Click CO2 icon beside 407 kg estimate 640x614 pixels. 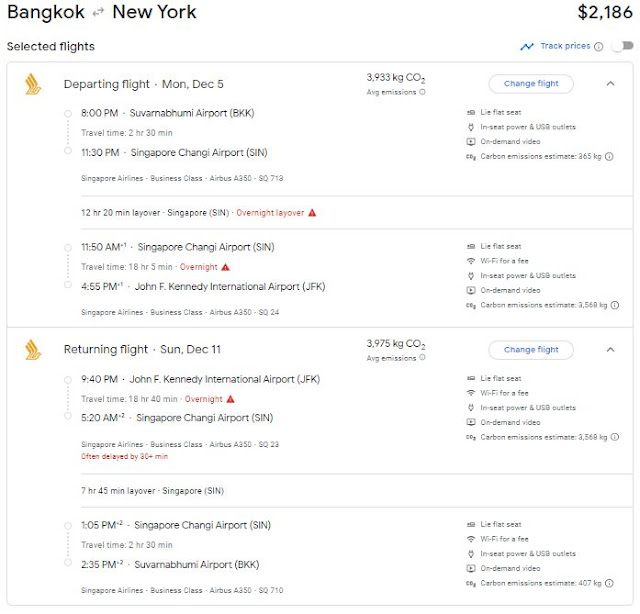pyautogui.click(x=471, y=583)
